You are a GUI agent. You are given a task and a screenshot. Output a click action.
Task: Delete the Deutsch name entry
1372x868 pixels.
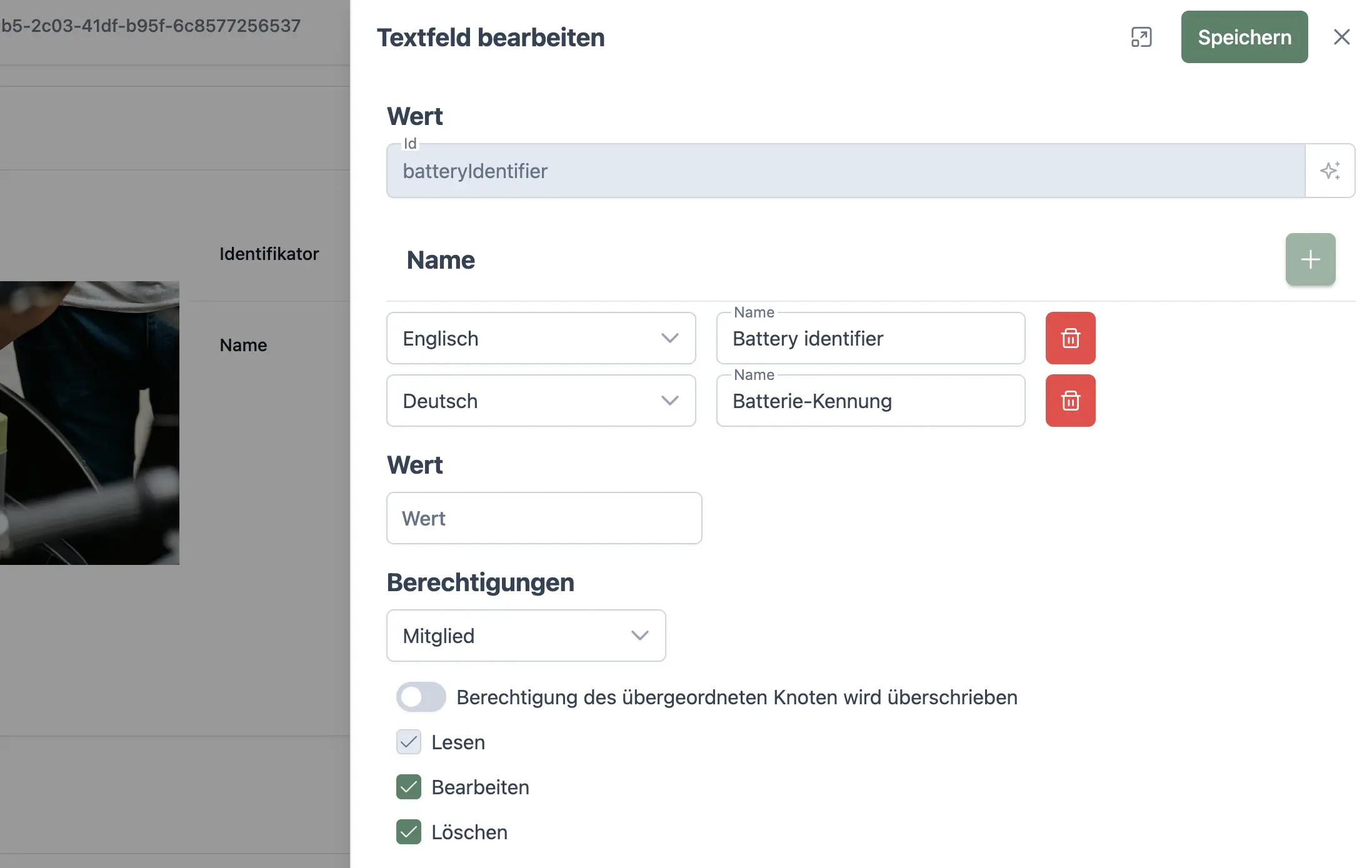click(1070, 401)
